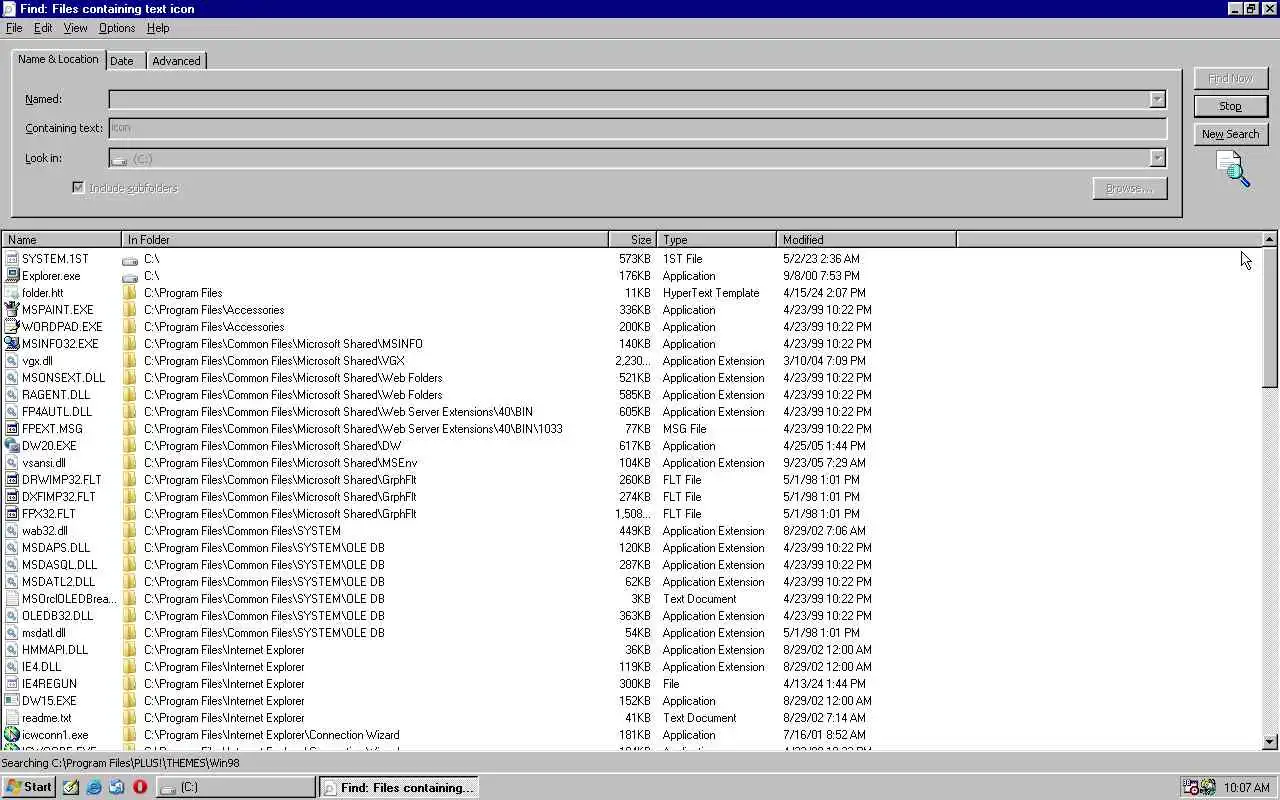Click the 10:07 AM clock
Screen dimensions: 1280x800
(x=1246, y=787)
